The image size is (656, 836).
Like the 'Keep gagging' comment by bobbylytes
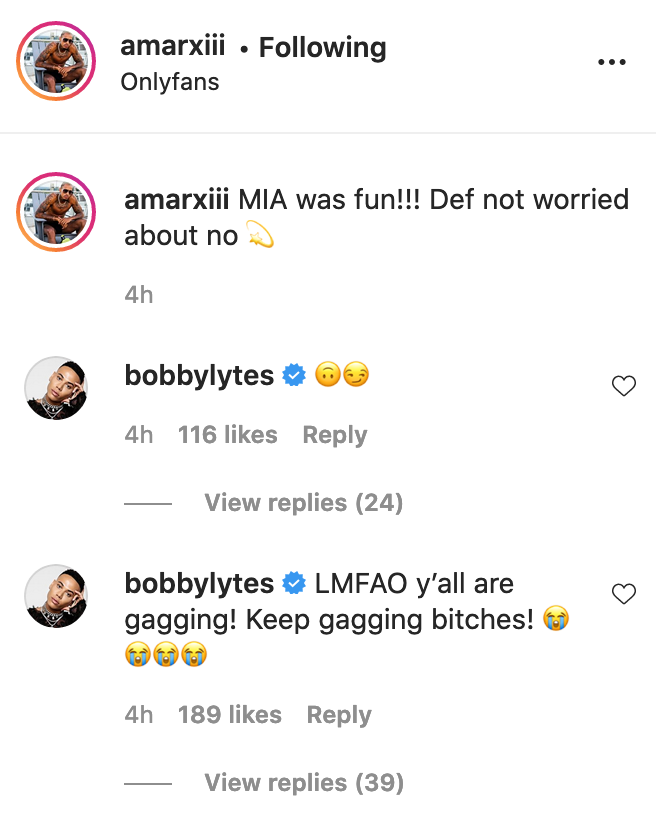(623, 594)
